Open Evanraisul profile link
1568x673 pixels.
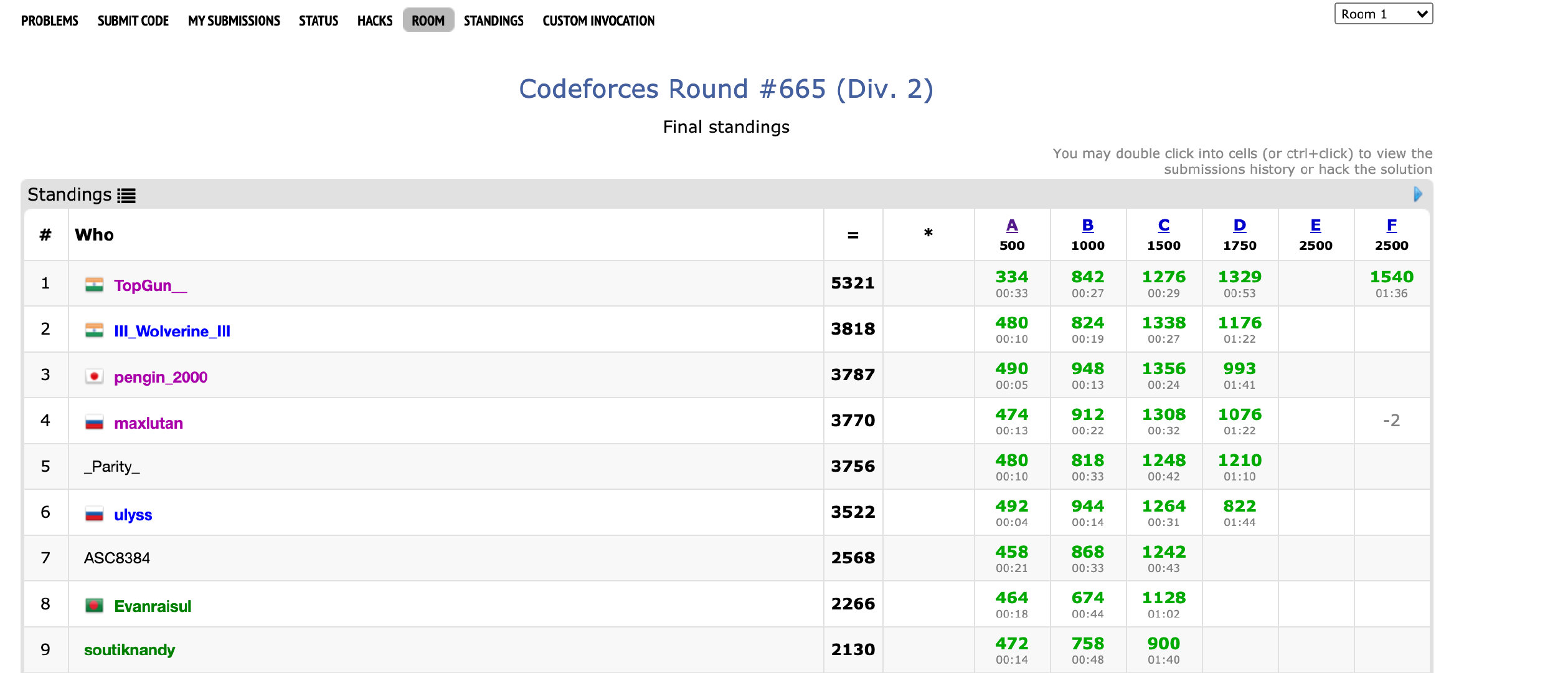click(153, 606)
